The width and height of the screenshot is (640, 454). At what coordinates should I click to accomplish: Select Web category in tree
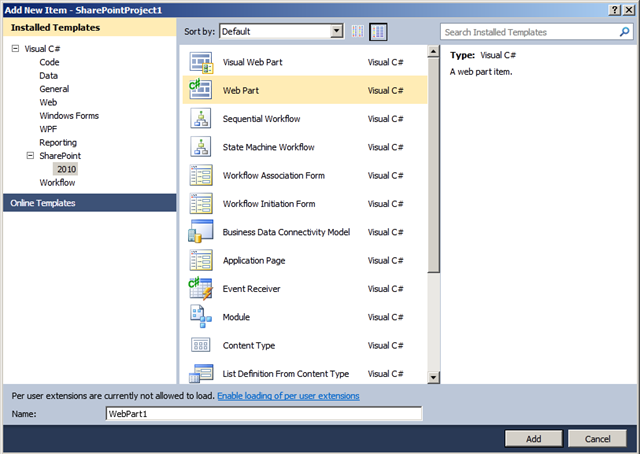click(48, 102)
